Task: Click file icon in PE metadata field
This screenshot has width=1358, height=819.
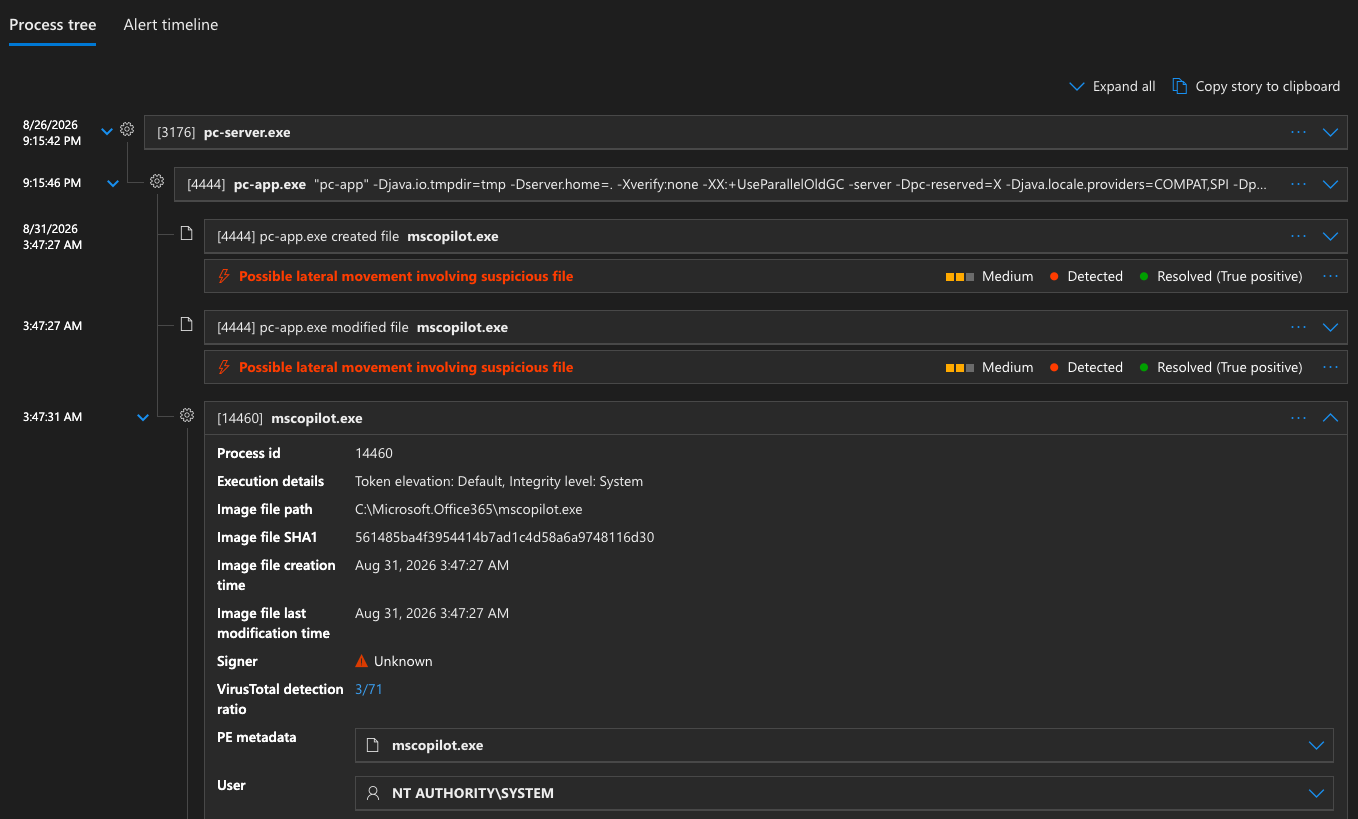Action: coord(373,745)
